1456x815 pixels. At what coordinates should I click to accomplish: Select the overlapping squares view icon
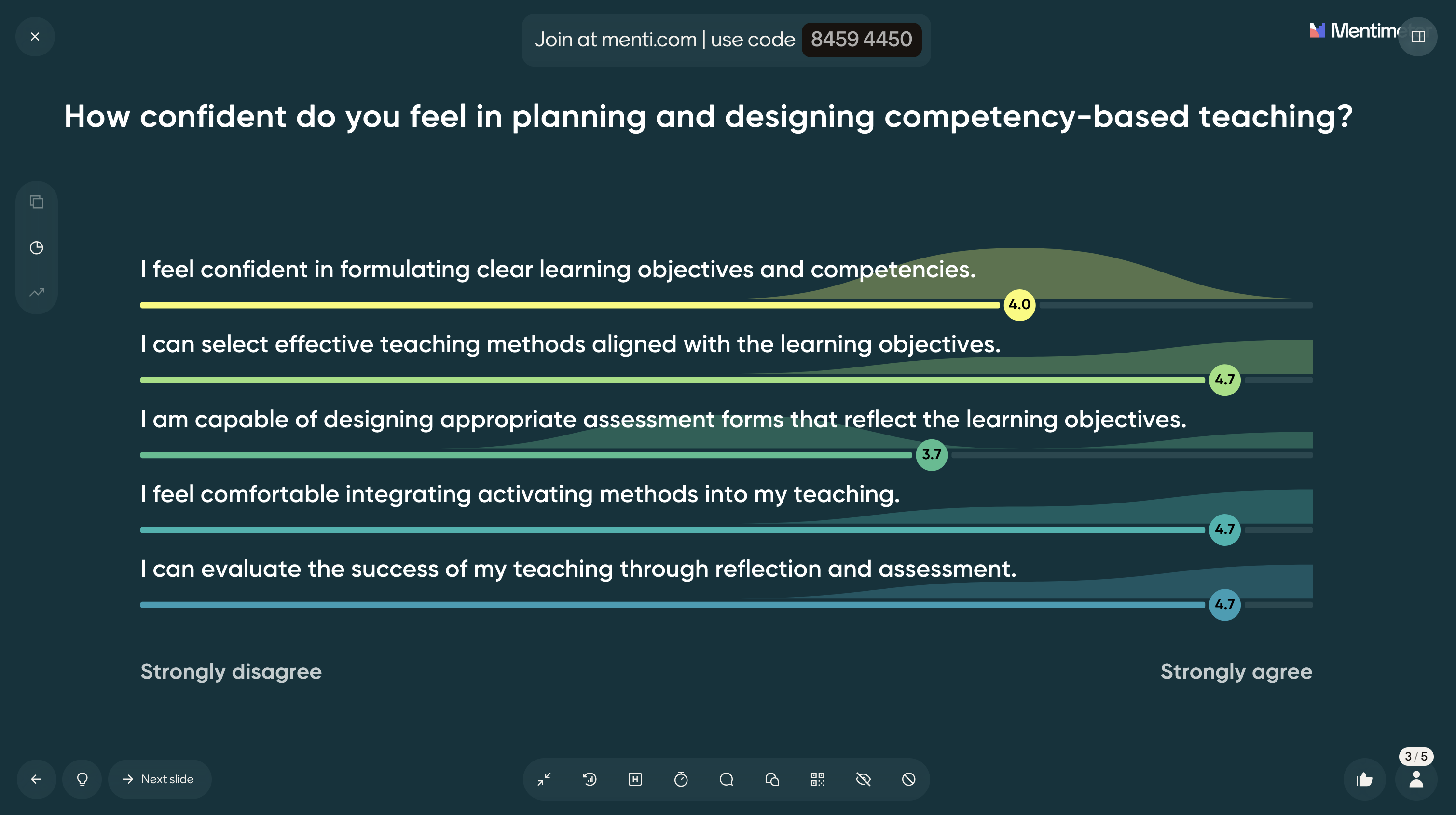[x=37, y=202]
